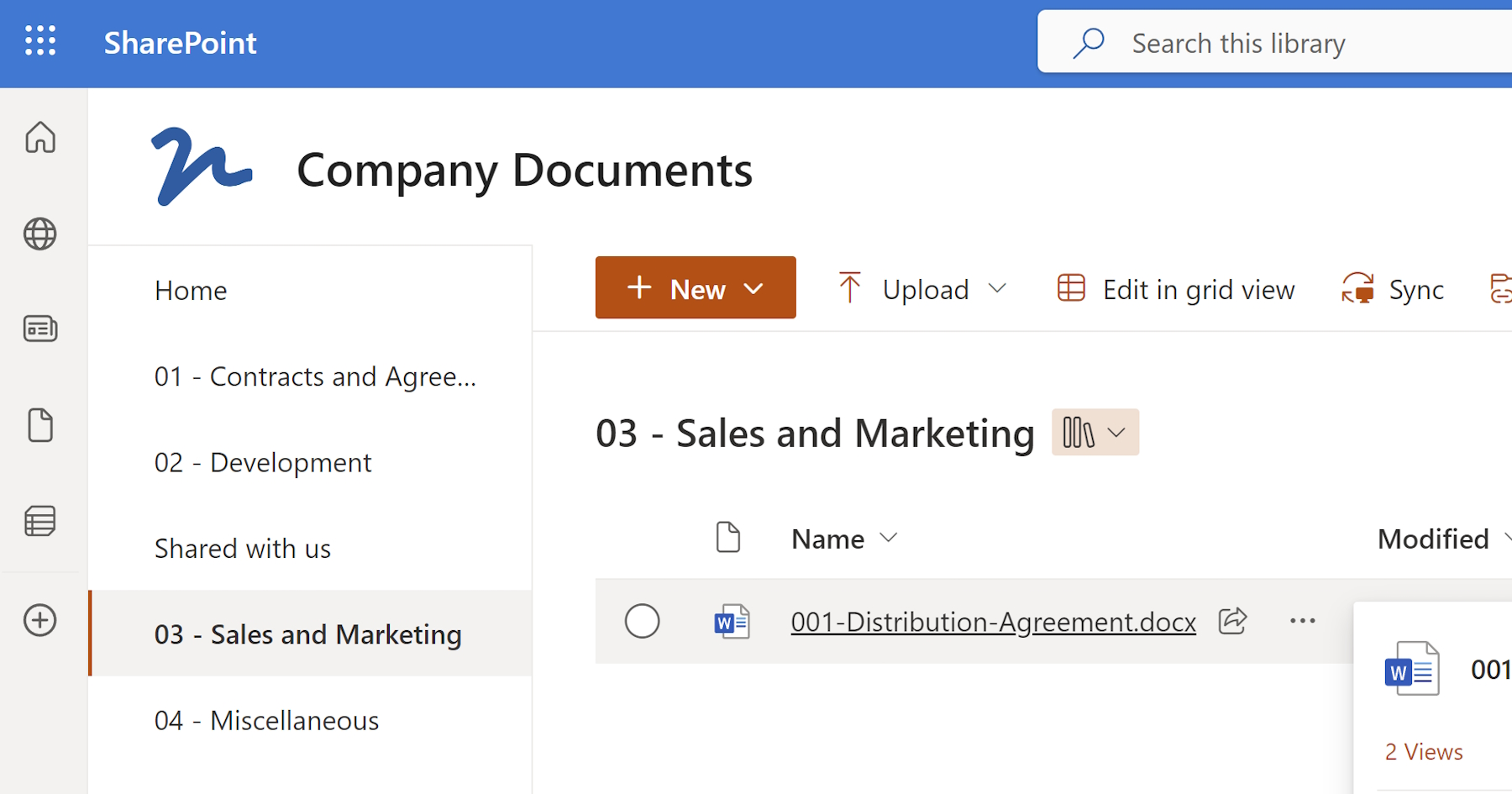
Task: Open the library view switcher dropdown
Action: (1095, 433)
